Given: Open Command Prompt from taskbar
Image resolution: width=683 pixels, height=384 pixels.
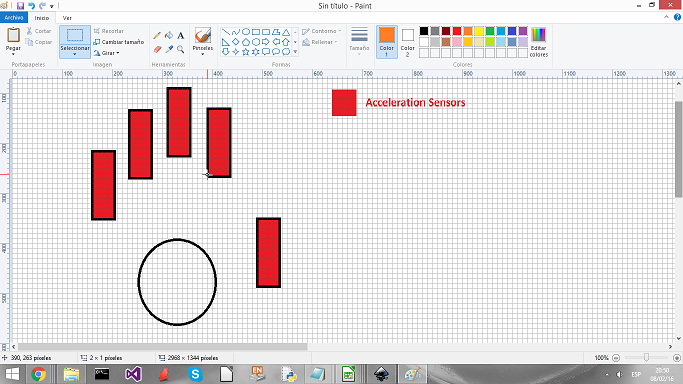Looking at the screenshot, I should 102,374.
